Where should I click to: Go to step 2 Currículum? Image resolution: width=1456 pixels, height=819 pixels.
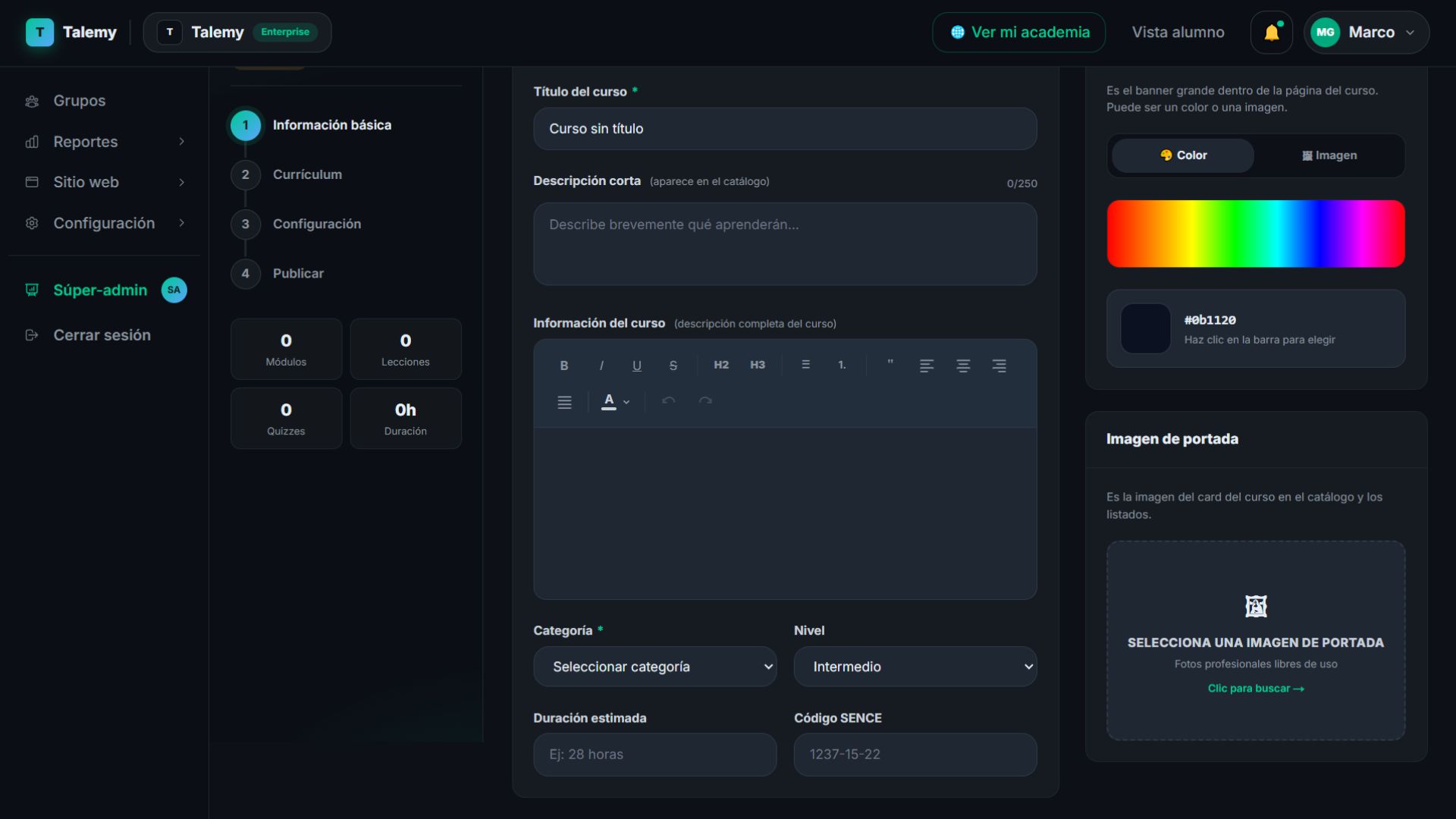click(x=287, y=174)
